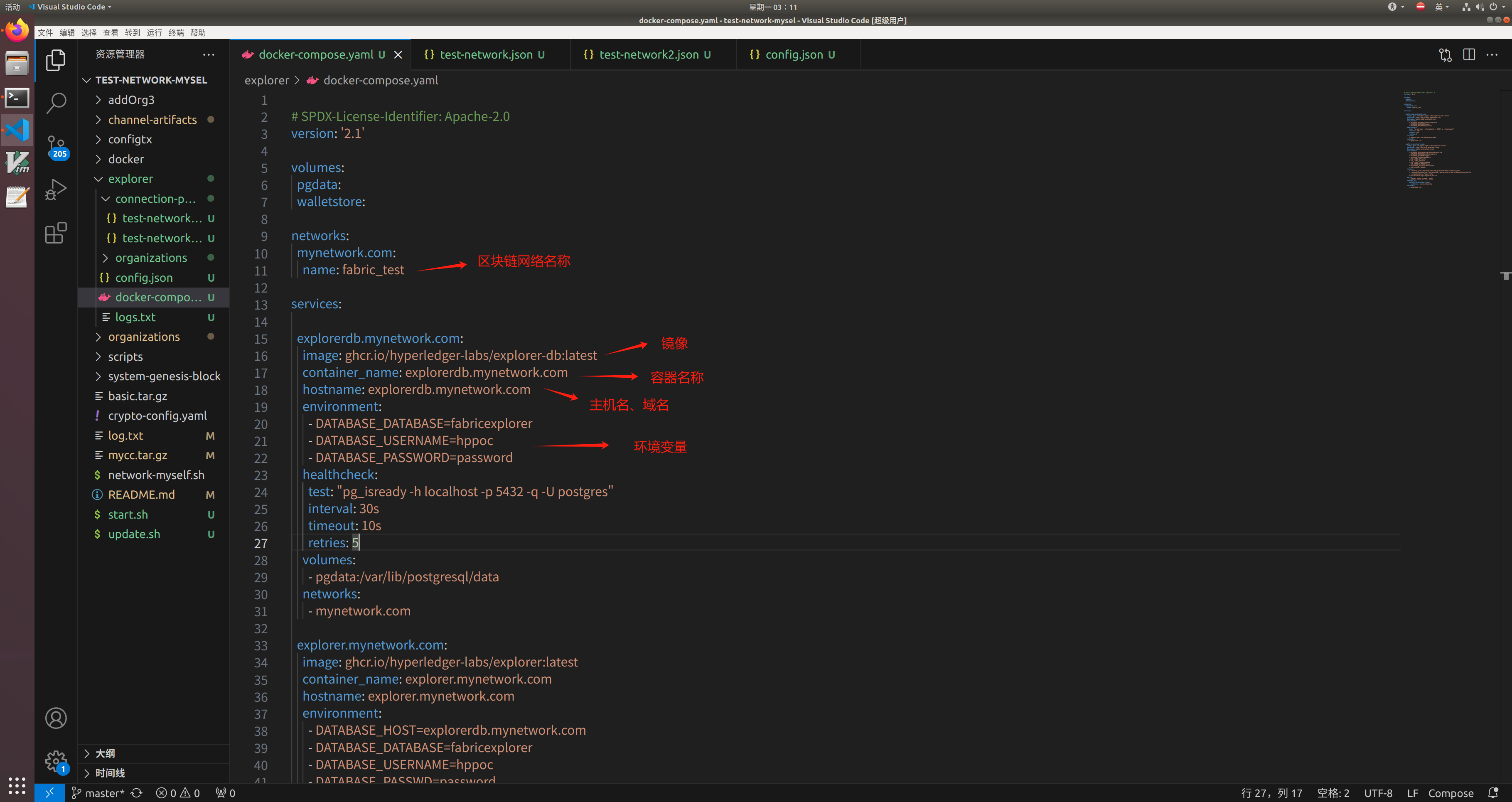Click the synchronize changes icon
The height and width of the screenshot is (802, 1512).
[137, 792]
